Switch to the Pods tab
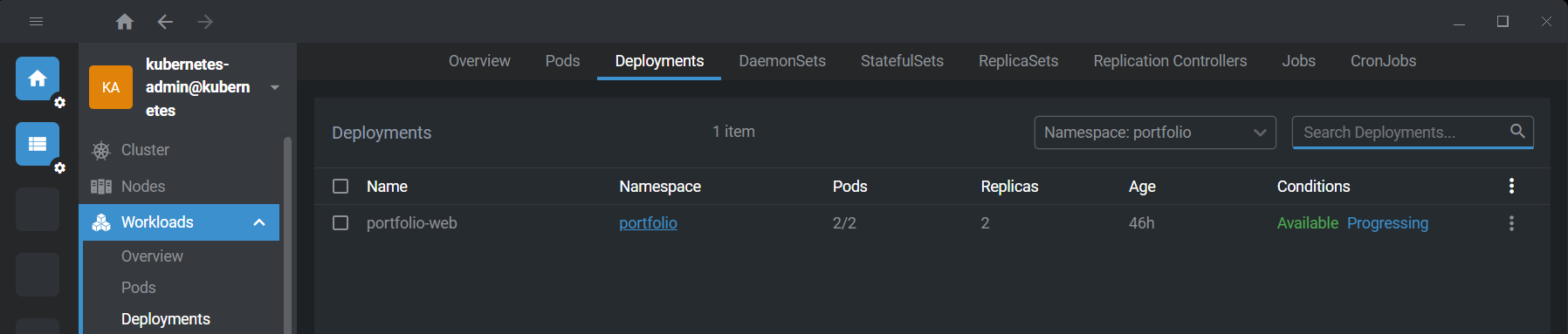Screen dimensions: 1568x334 pos(562,61)
